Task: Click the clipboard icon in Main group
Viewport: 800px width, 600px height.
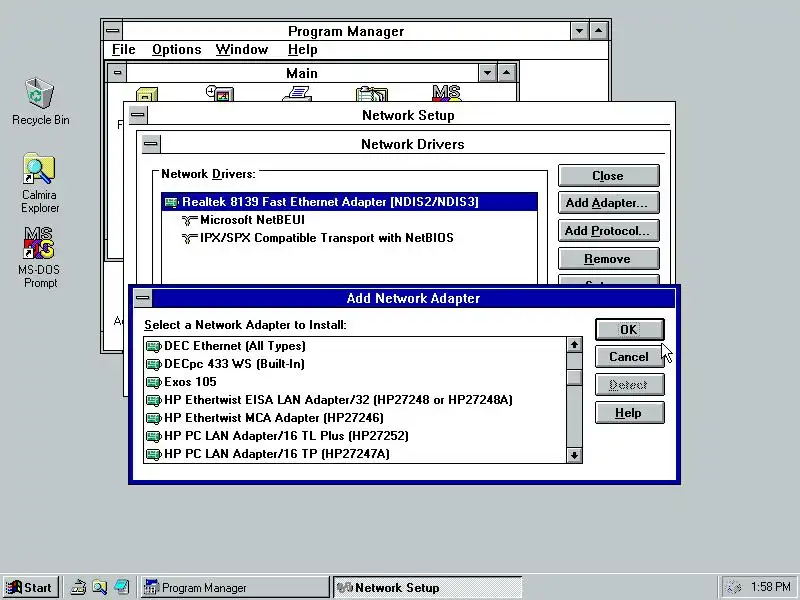Action: coord(371,94)
